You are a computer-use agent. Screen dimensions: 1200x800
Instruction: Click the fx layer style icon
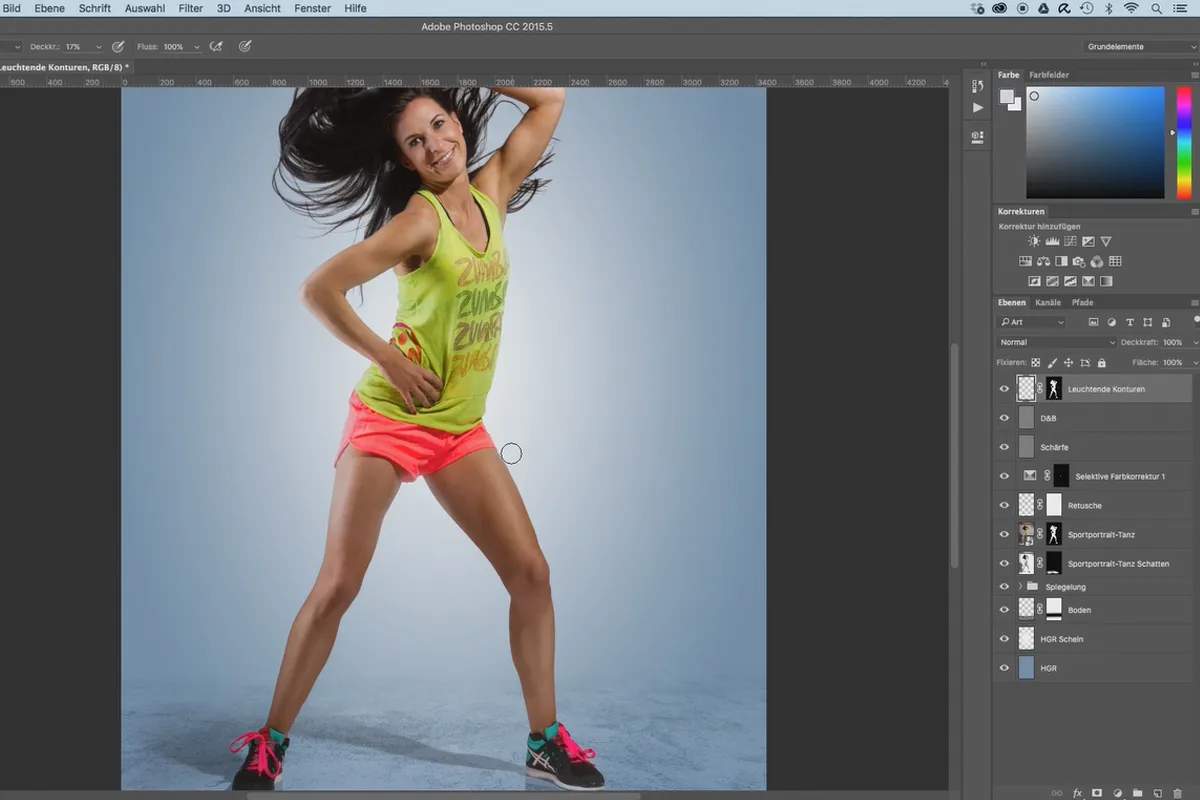1077,792
